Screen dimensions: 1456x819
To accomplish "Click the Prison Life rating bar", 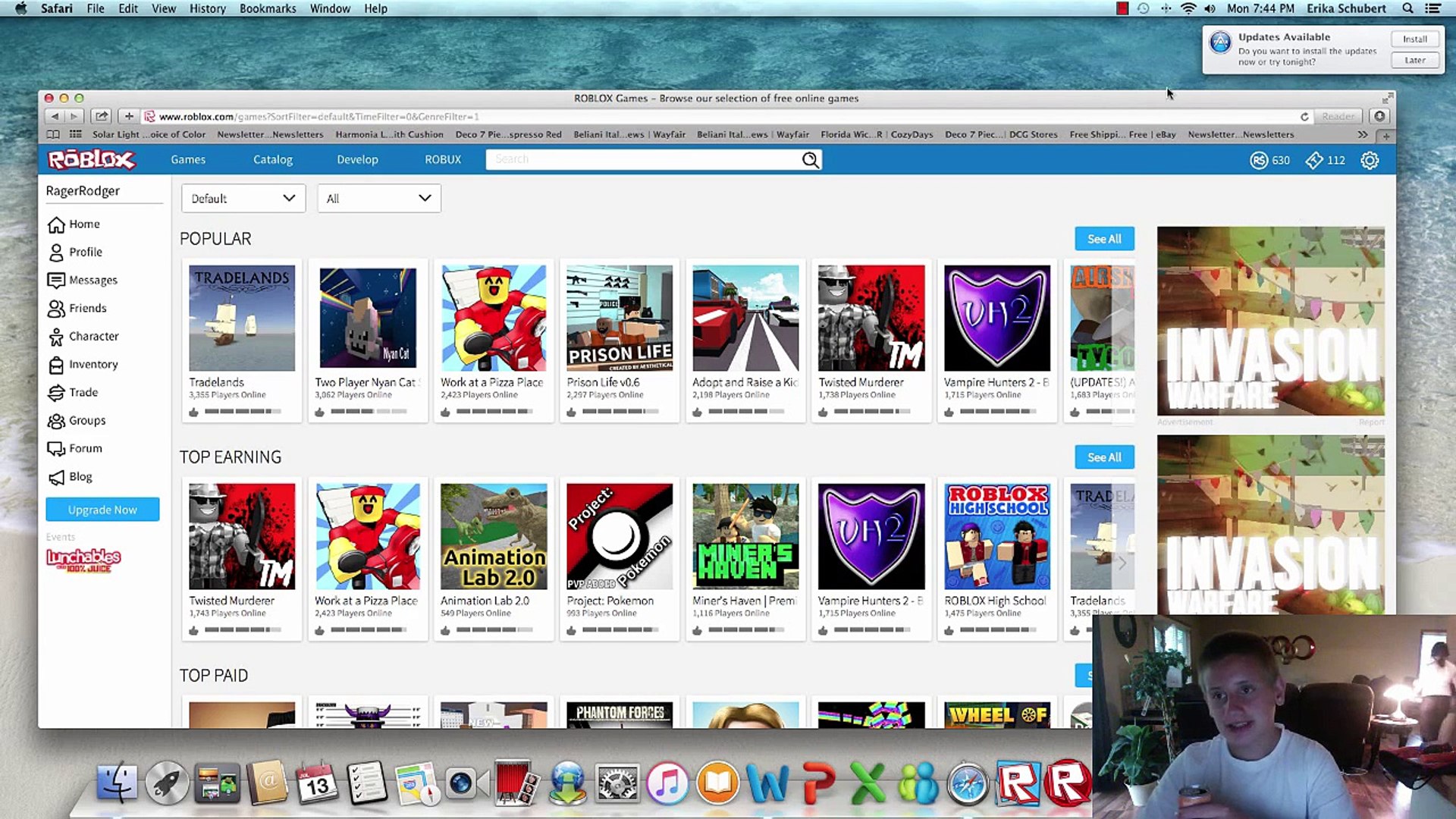I will coord(620,411).
